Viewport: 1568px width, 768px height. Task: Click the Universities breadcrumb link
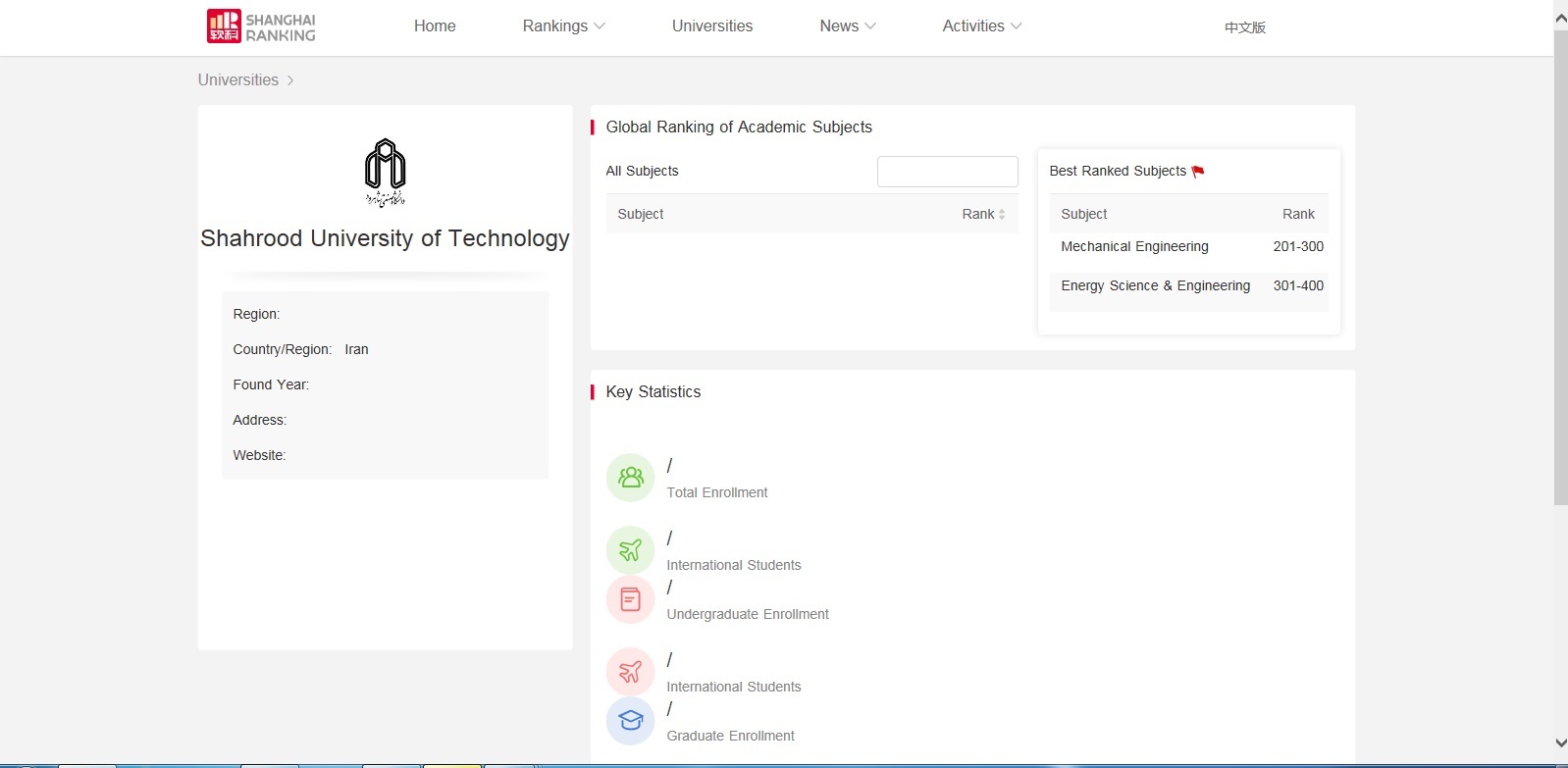[x=238, y=80]
